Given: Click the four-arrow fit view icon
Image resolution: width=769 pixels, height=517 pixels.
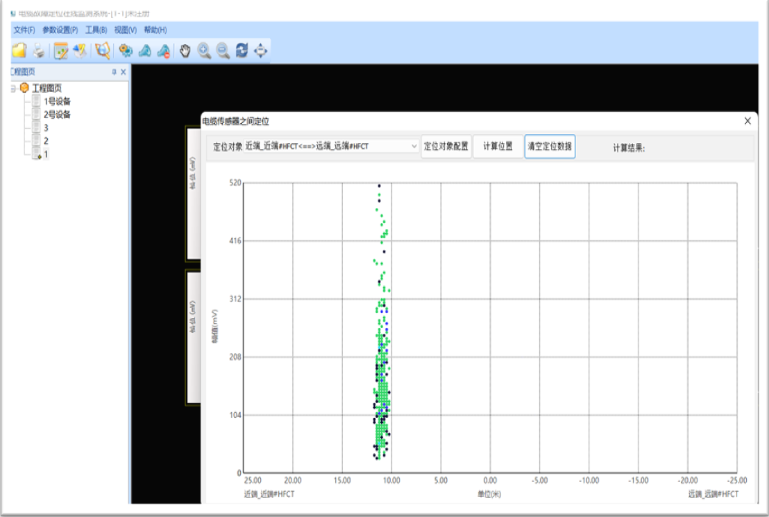Looking at the screenshot, I should click(261, 50).
